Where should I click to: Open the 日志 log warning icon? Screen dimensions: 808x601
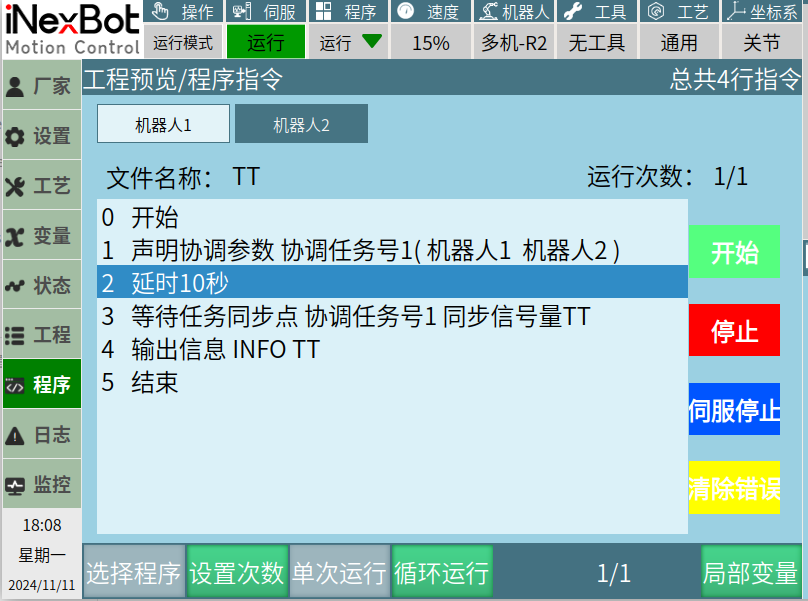click(16, 435)
